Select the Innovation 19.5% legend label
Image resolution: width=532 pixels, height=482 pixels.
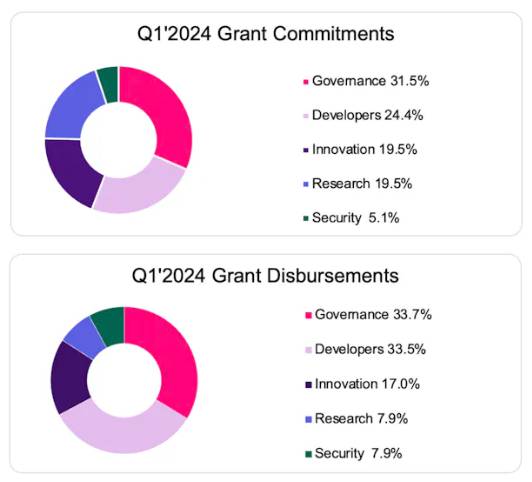coord(364,149)
